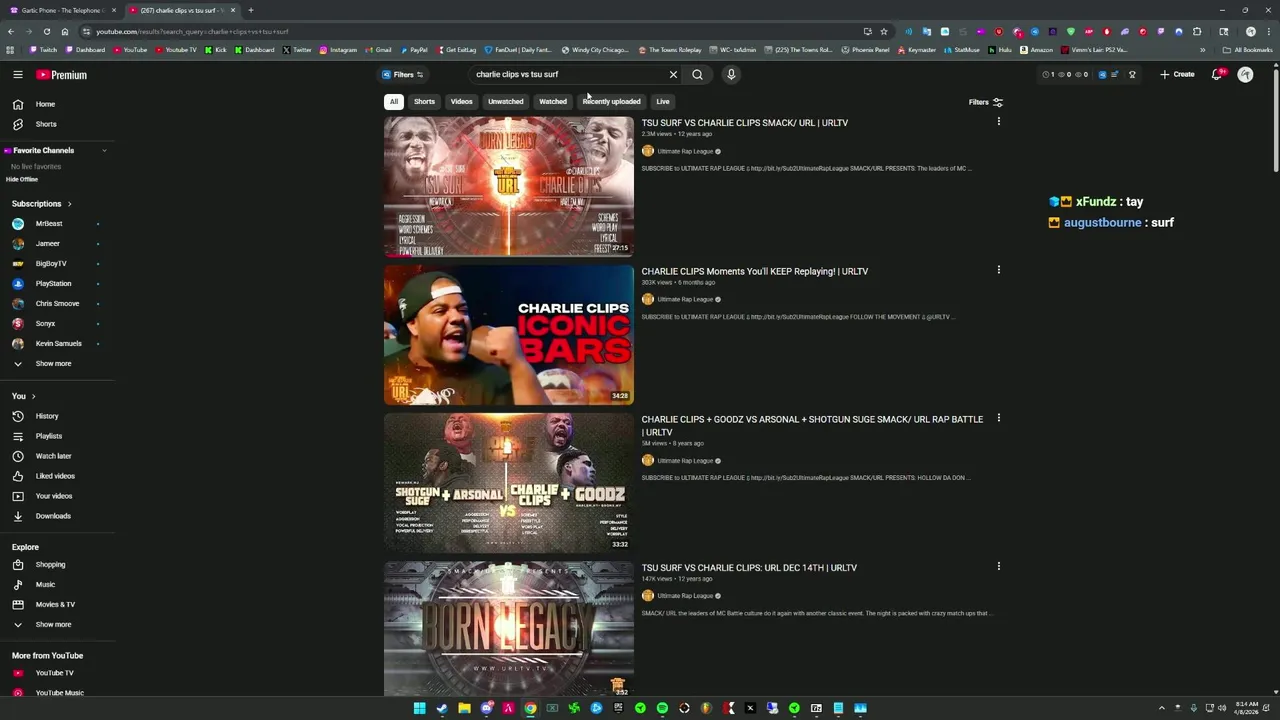The height and width of the screenshot is (720, 1280).
Task: Open Music under Explore
Action: [x=56, y=585]
